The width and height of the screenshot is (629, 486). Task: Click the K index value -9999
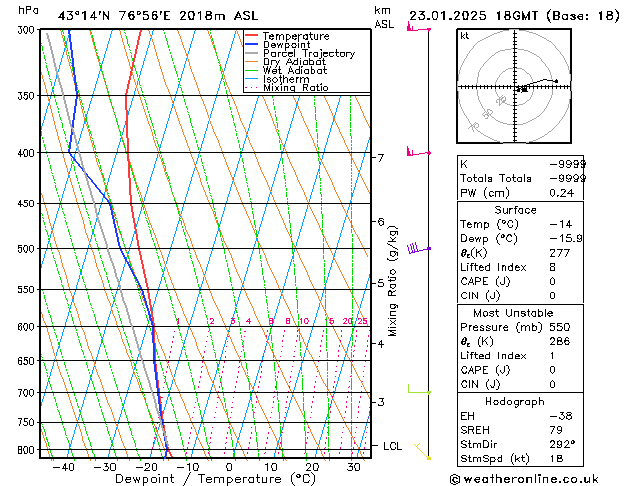click(x=568, y=164)
